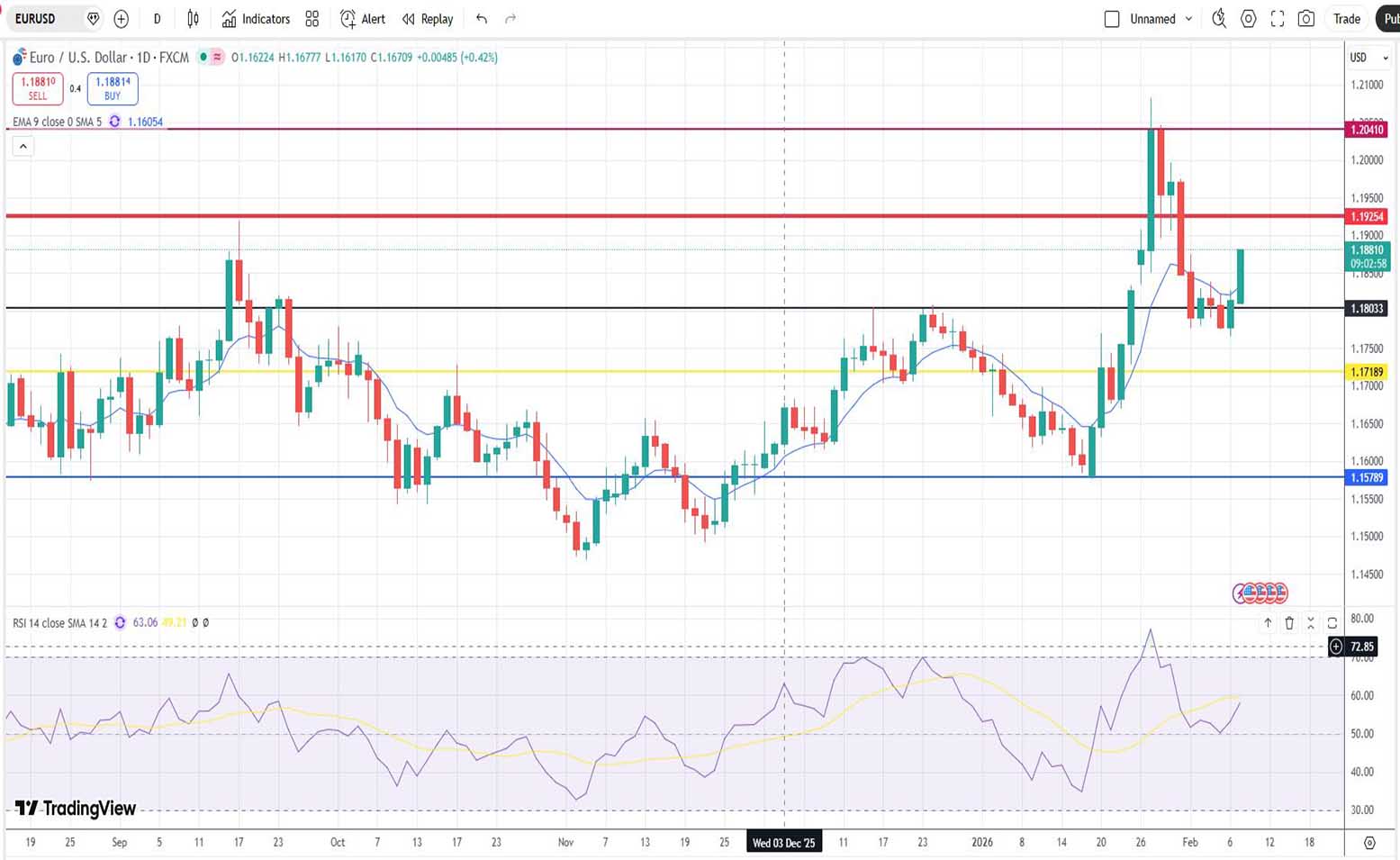Screen dimensions: 1400x860
Task: Enter fullscreen mode
Action: tap(1277, 19)
